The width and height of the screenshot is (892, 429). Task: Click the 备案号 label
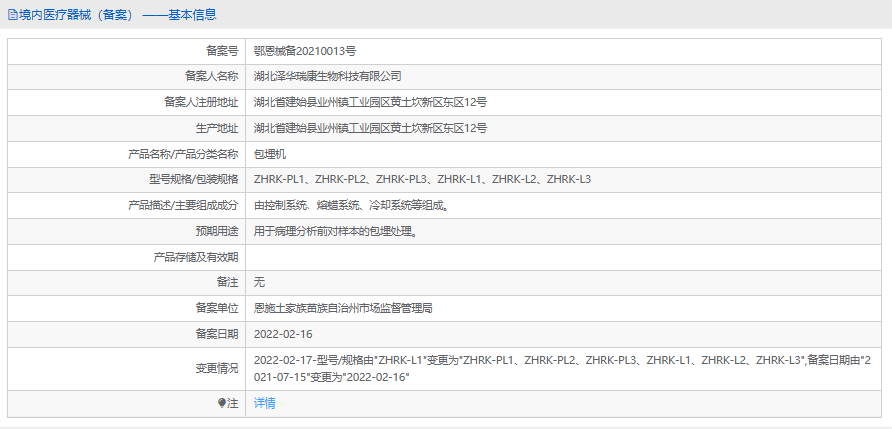pyautogui.click(x=222, y=51)
